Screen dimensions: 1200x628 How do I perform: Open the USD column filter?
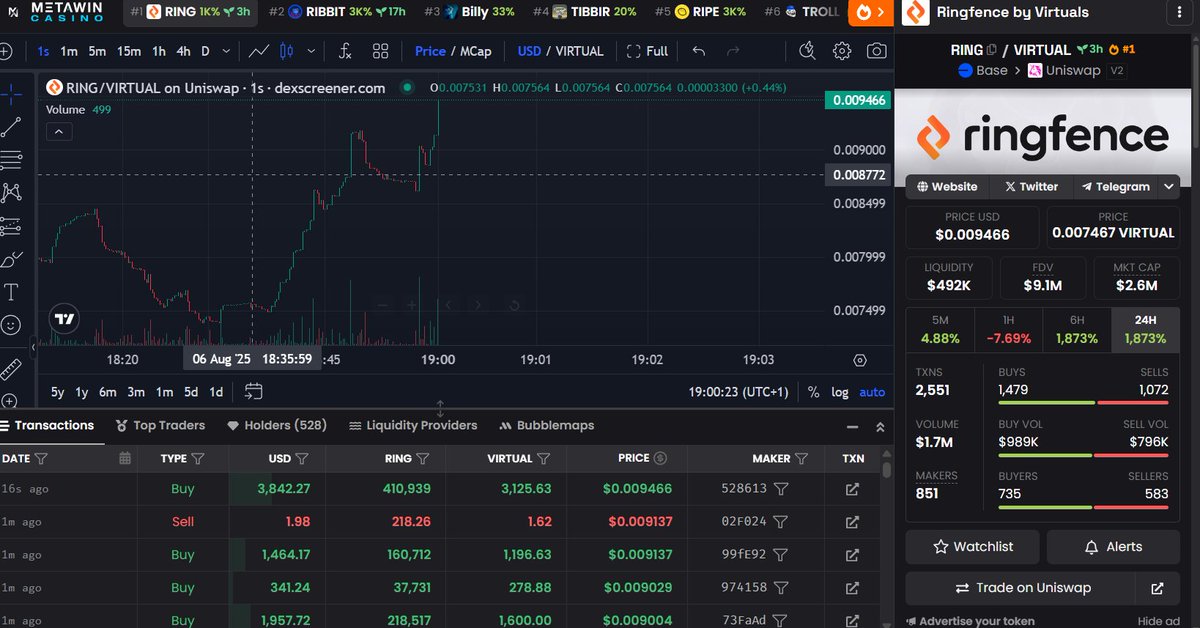coord(302,458)
